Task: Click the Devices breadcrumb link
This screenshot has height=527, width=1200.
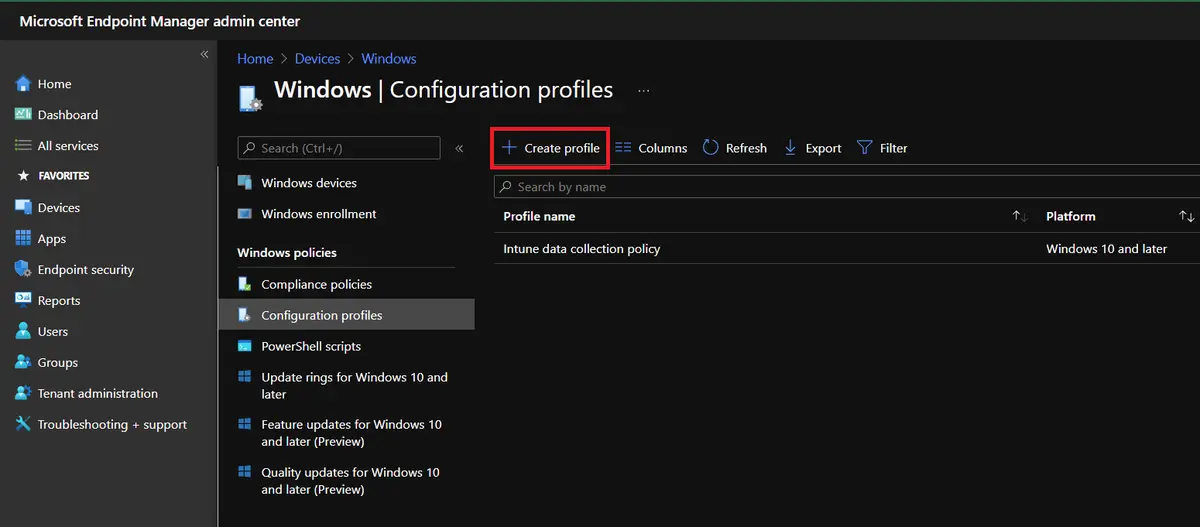Action: (x=317, y=59)
